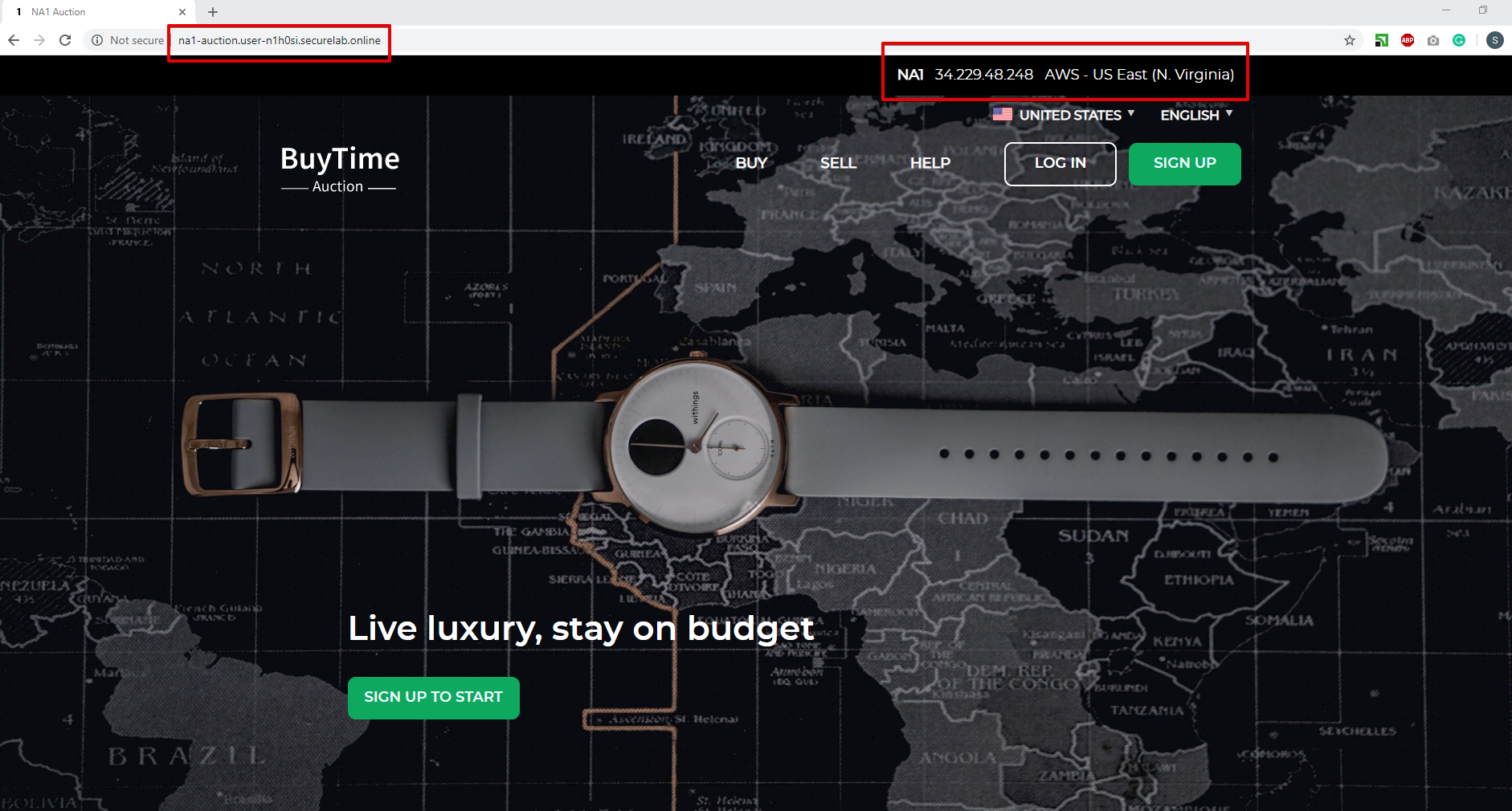The width and height of the screenshot is (1512, 811).
Task: Minimize the browser window
Action: (x=1445, y=10)
